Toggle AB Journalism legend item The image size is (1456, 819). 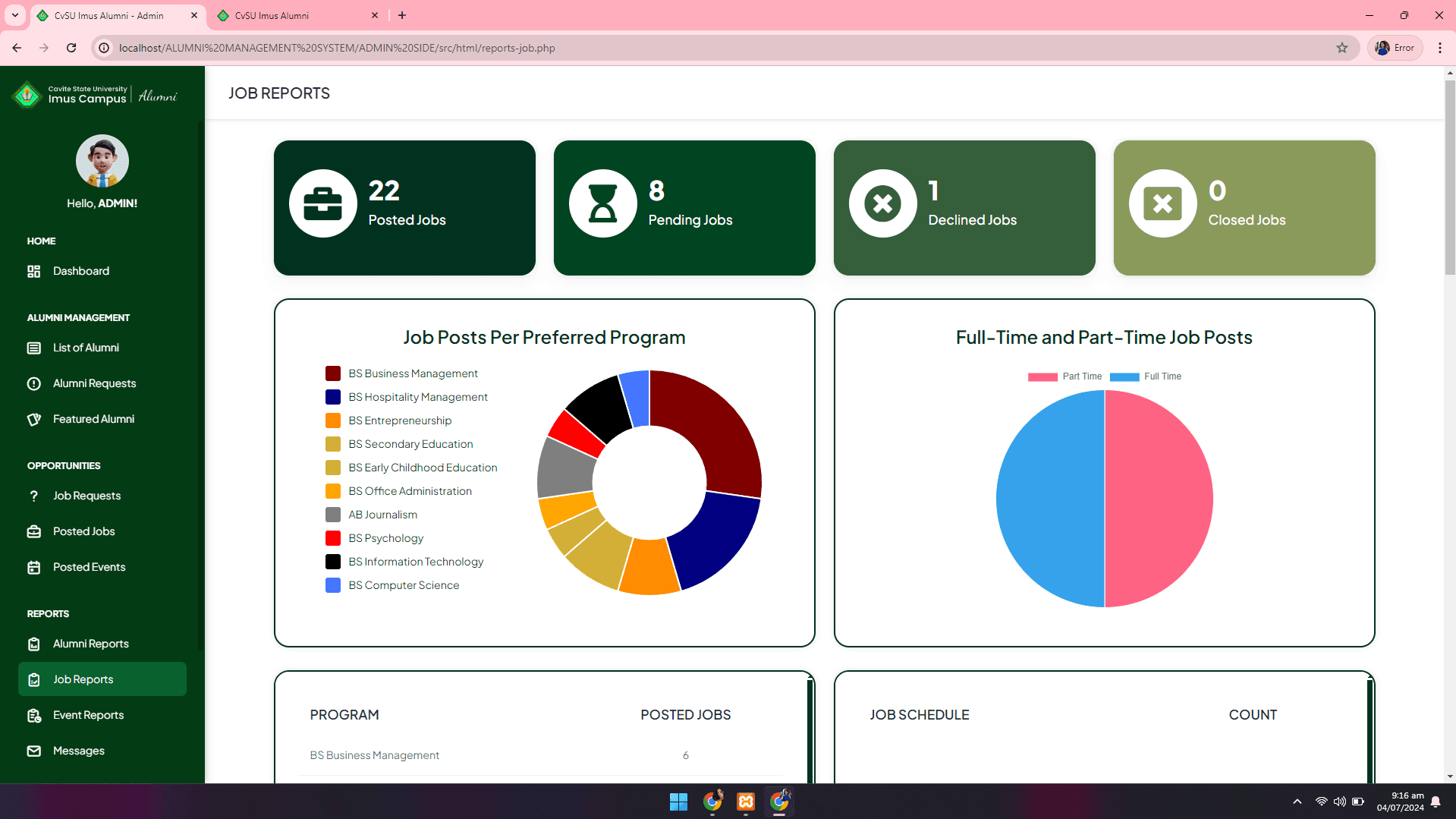pyautogui.click(x=372, y=515)
